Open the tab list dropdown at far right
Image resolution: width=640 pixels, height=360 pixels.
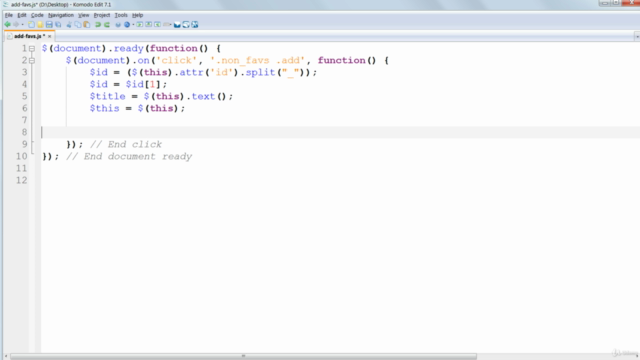coord(637,37)
